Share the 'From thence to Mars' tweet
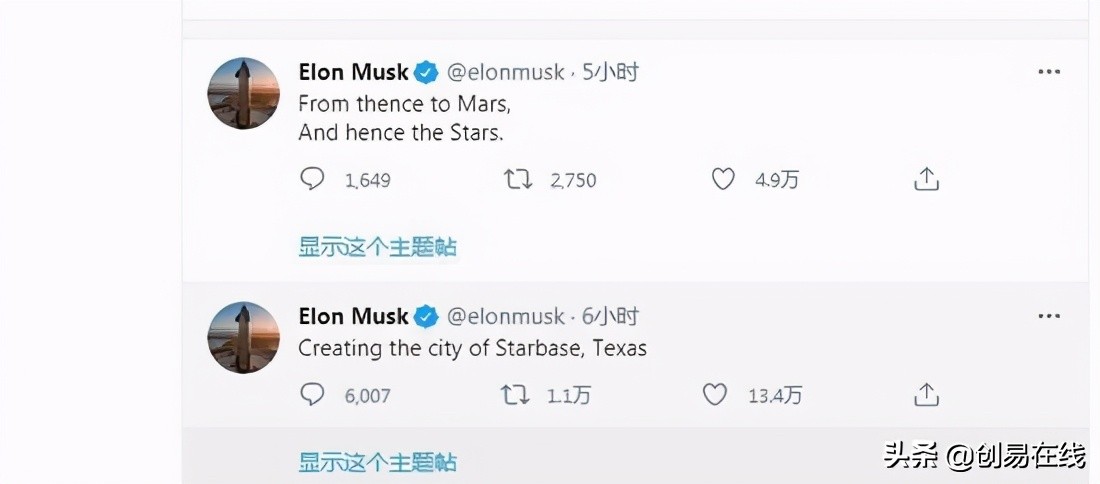 [927, 179]
